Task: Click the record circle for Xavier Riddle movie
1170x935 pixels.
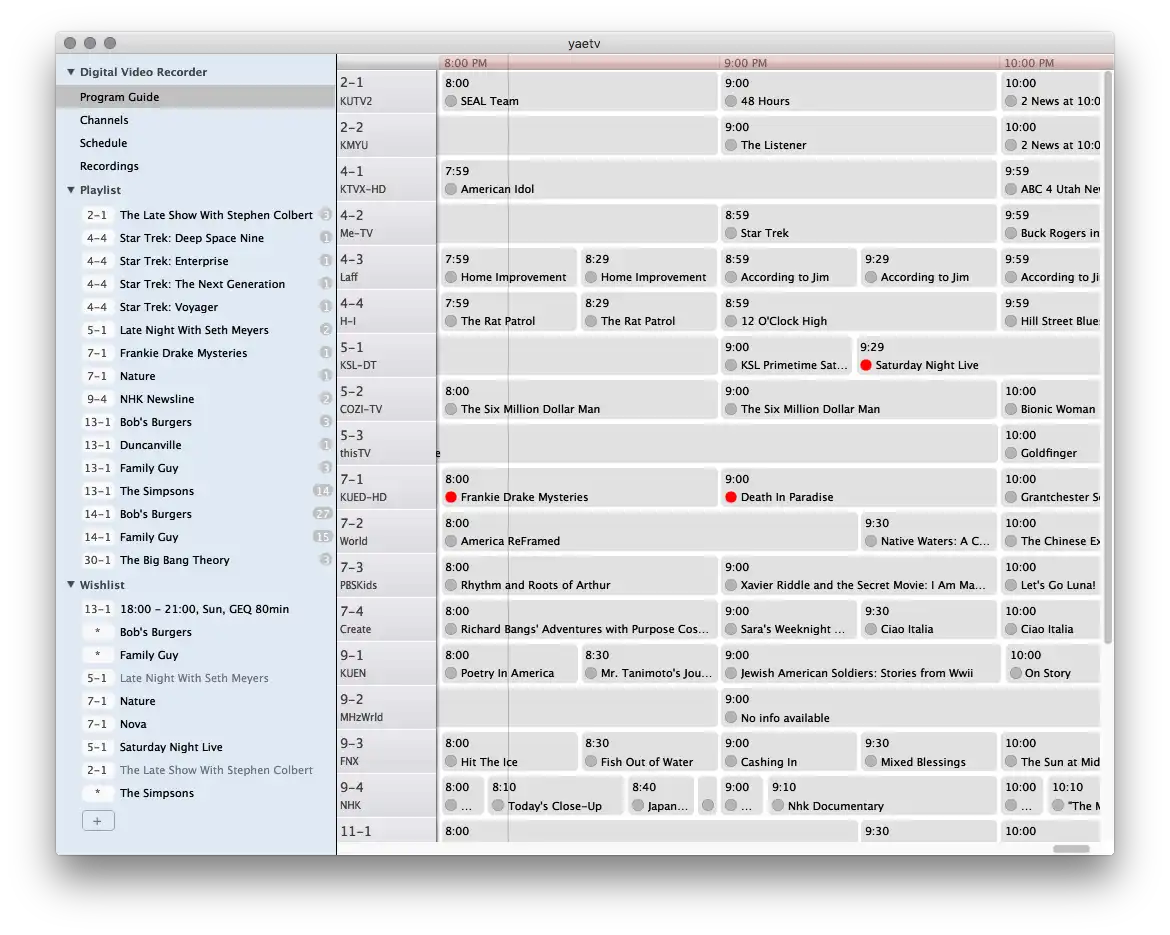Action: 731,585
